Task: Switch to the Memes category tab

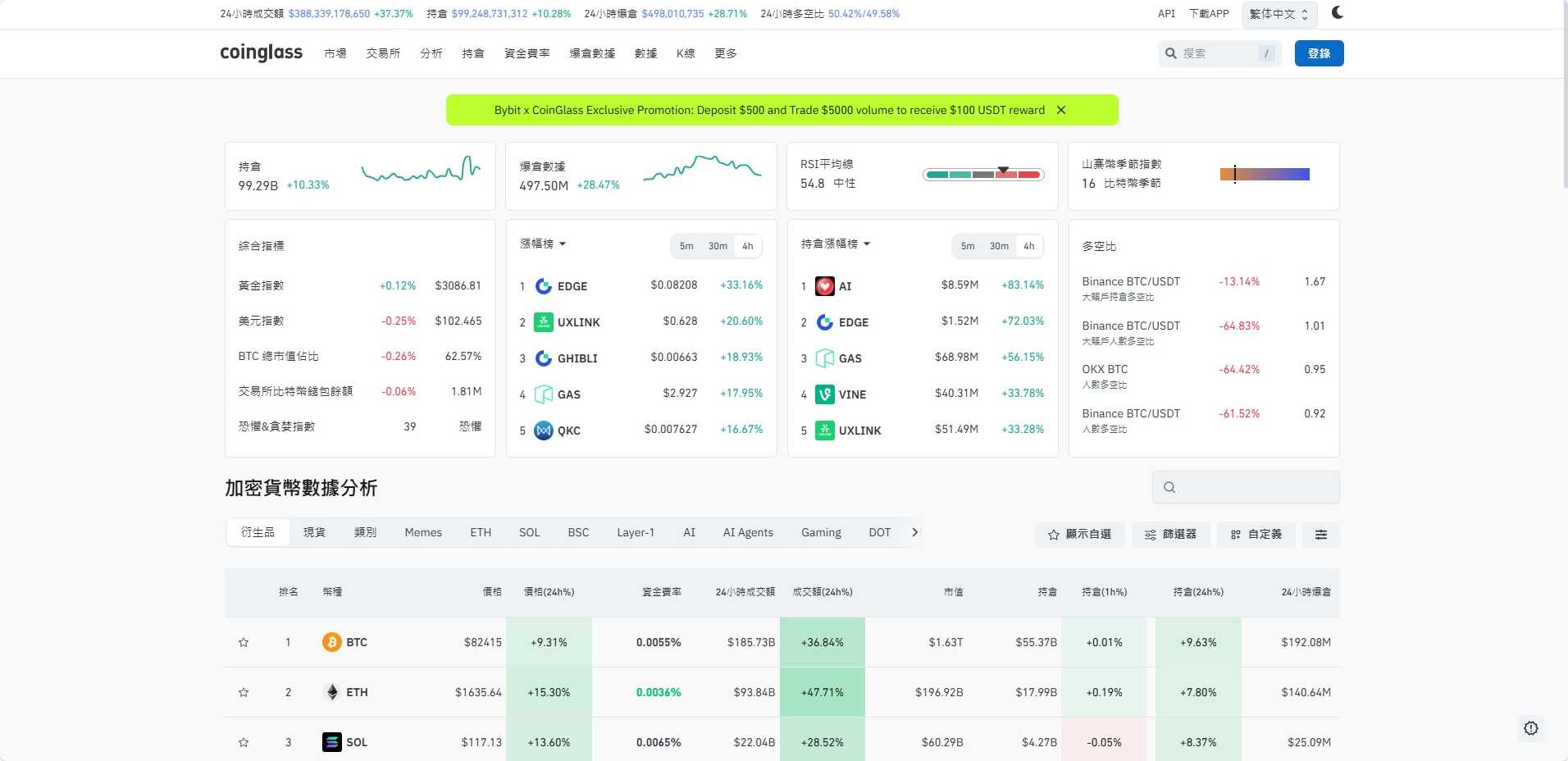Action: (x=423, y=533)
